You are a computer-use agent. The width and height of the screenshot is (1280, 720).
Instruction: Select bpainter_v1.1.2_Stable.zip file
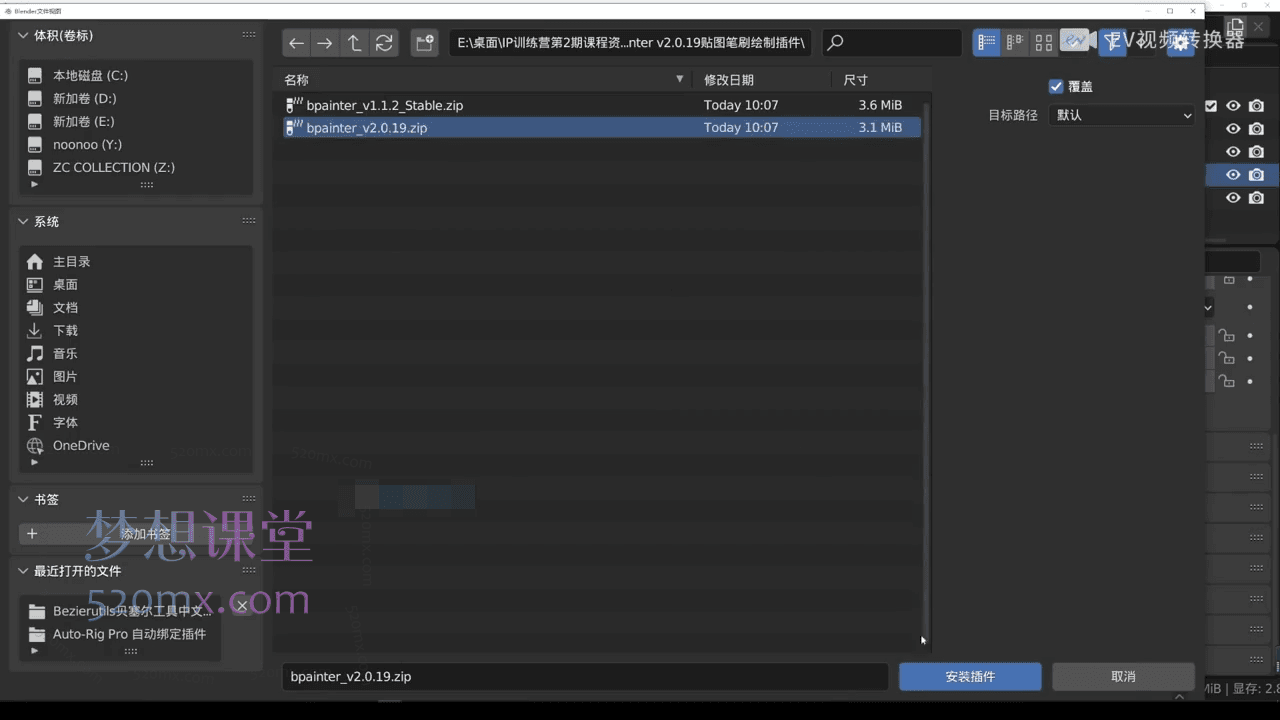point(384,105)
